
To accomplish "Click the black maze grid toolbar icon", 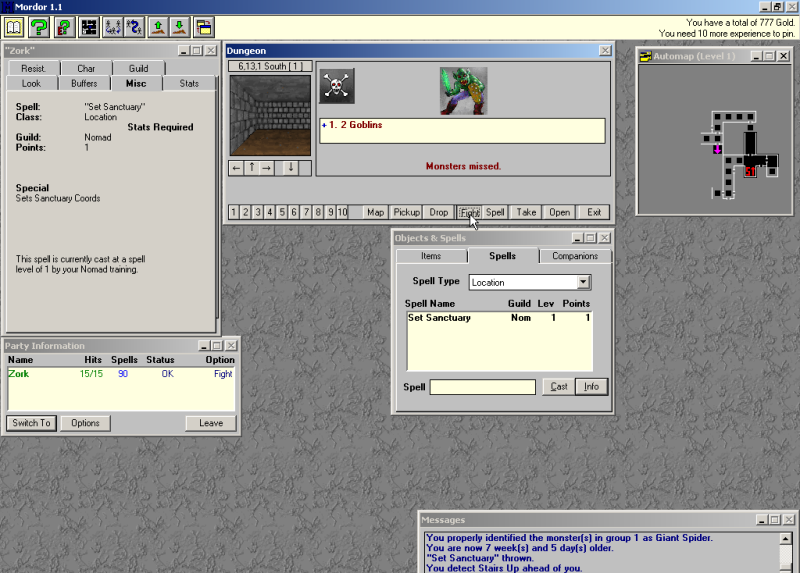I will [x=89, y=27].
